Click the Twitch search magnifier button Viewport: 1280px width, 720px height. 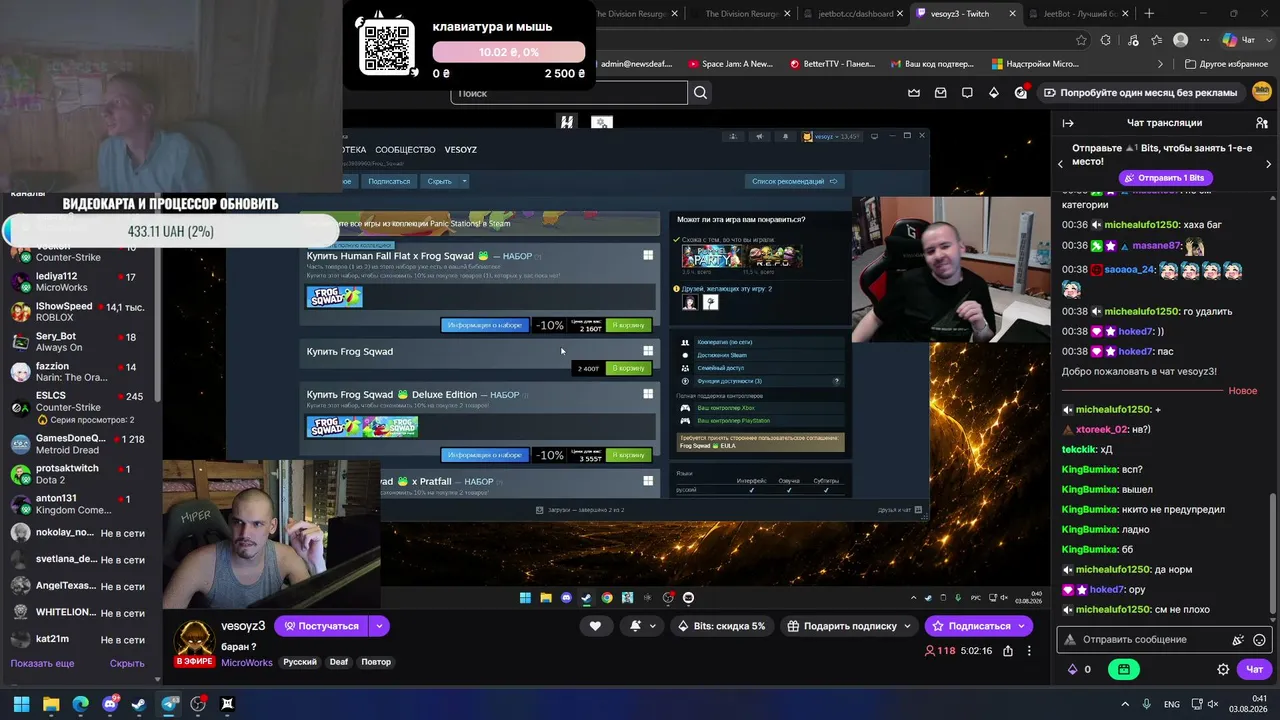[700, 93]
